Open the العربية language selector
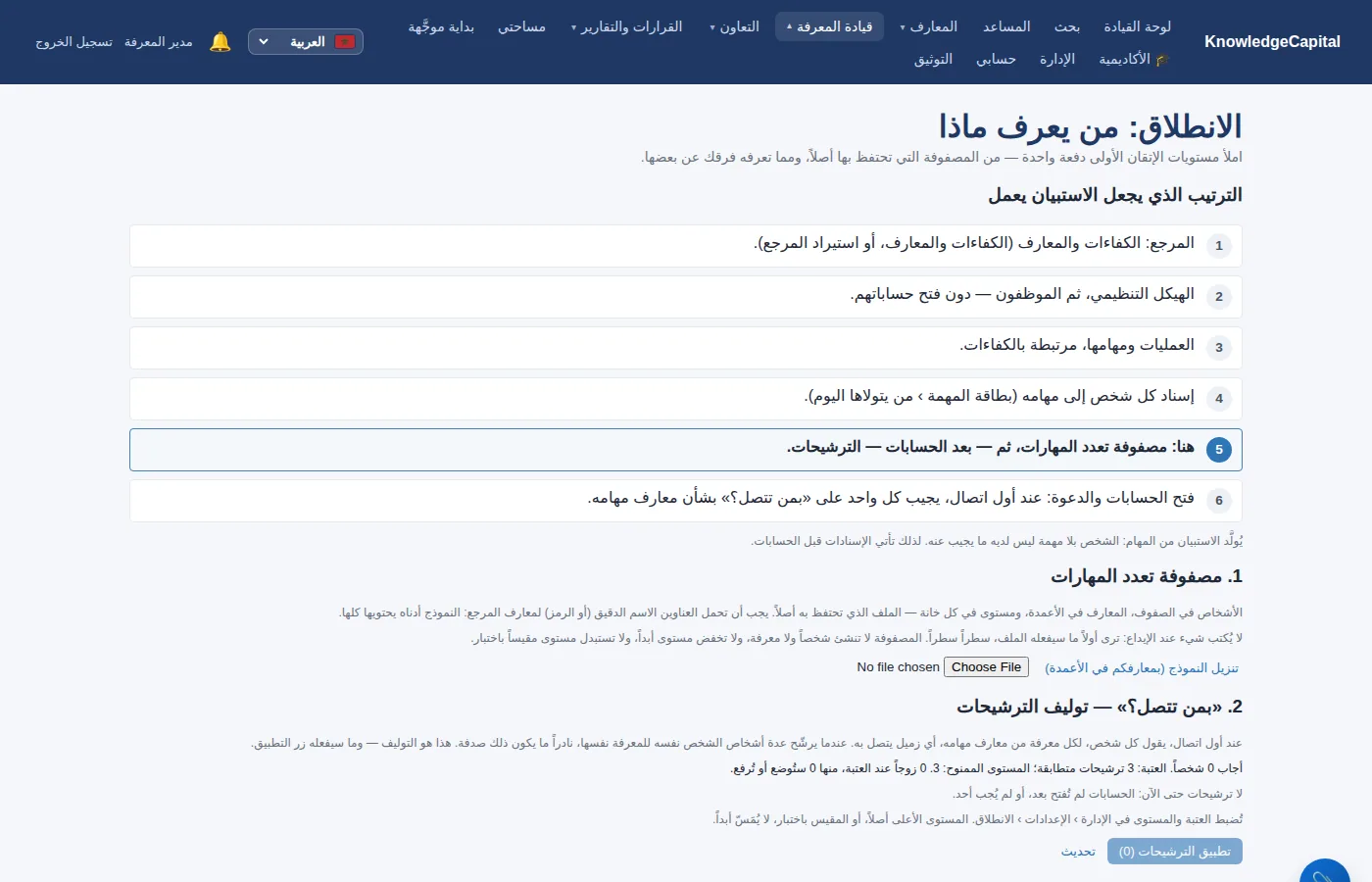 click(306, 42)
